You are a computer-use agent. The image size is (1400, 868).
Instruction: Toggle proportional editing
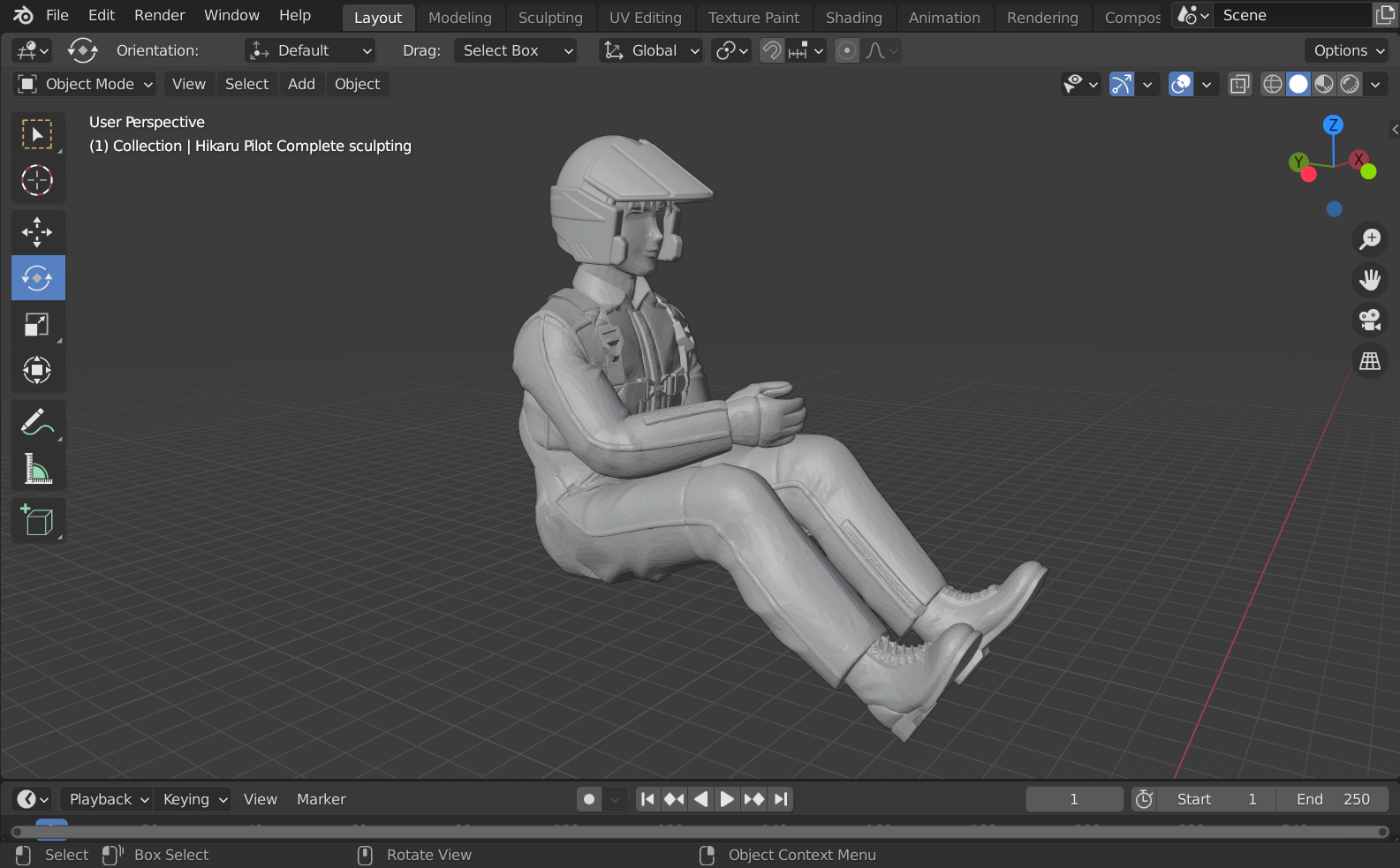pyautogui.click(x=847, y=50)
